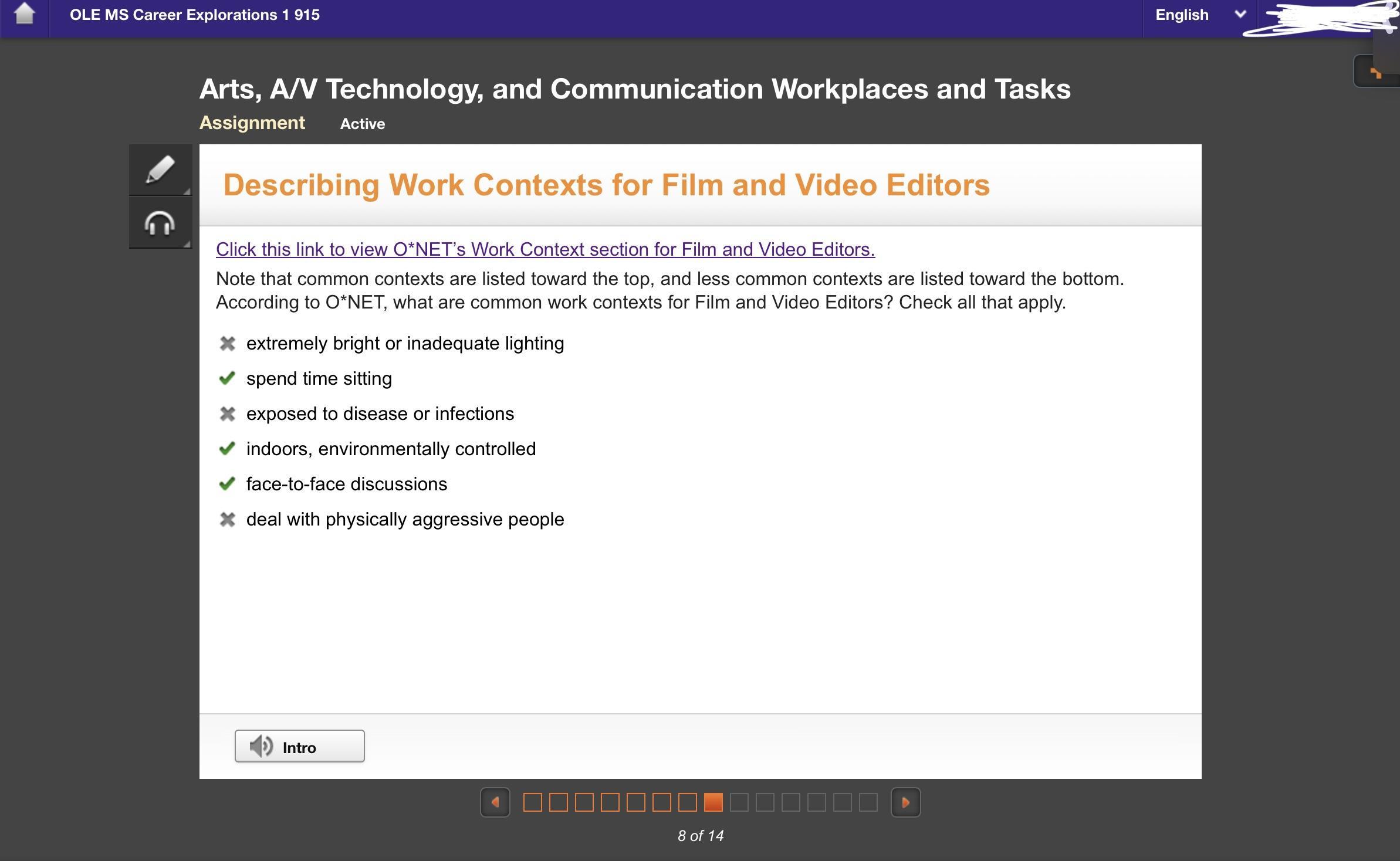Click the Active status label

click(x=362, y=124)
